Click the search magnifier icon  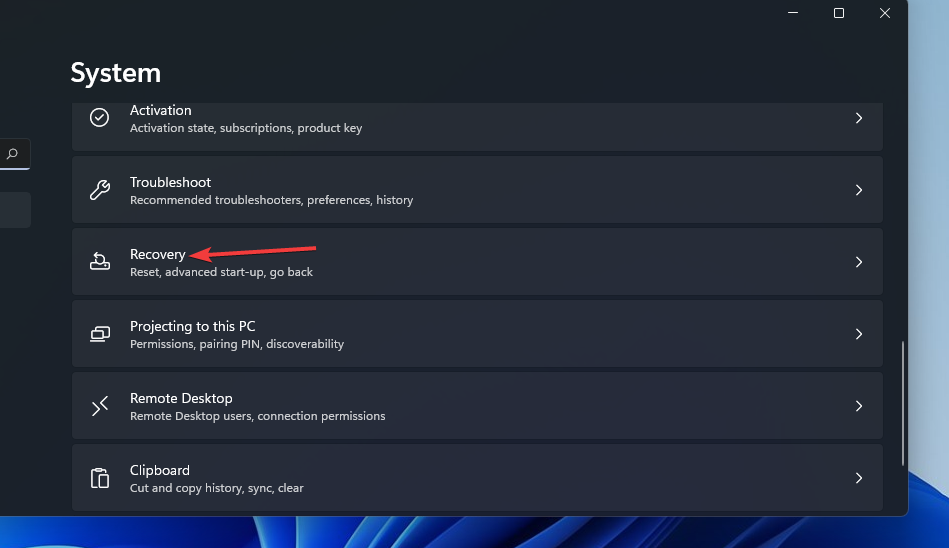[x=13, y=154]
